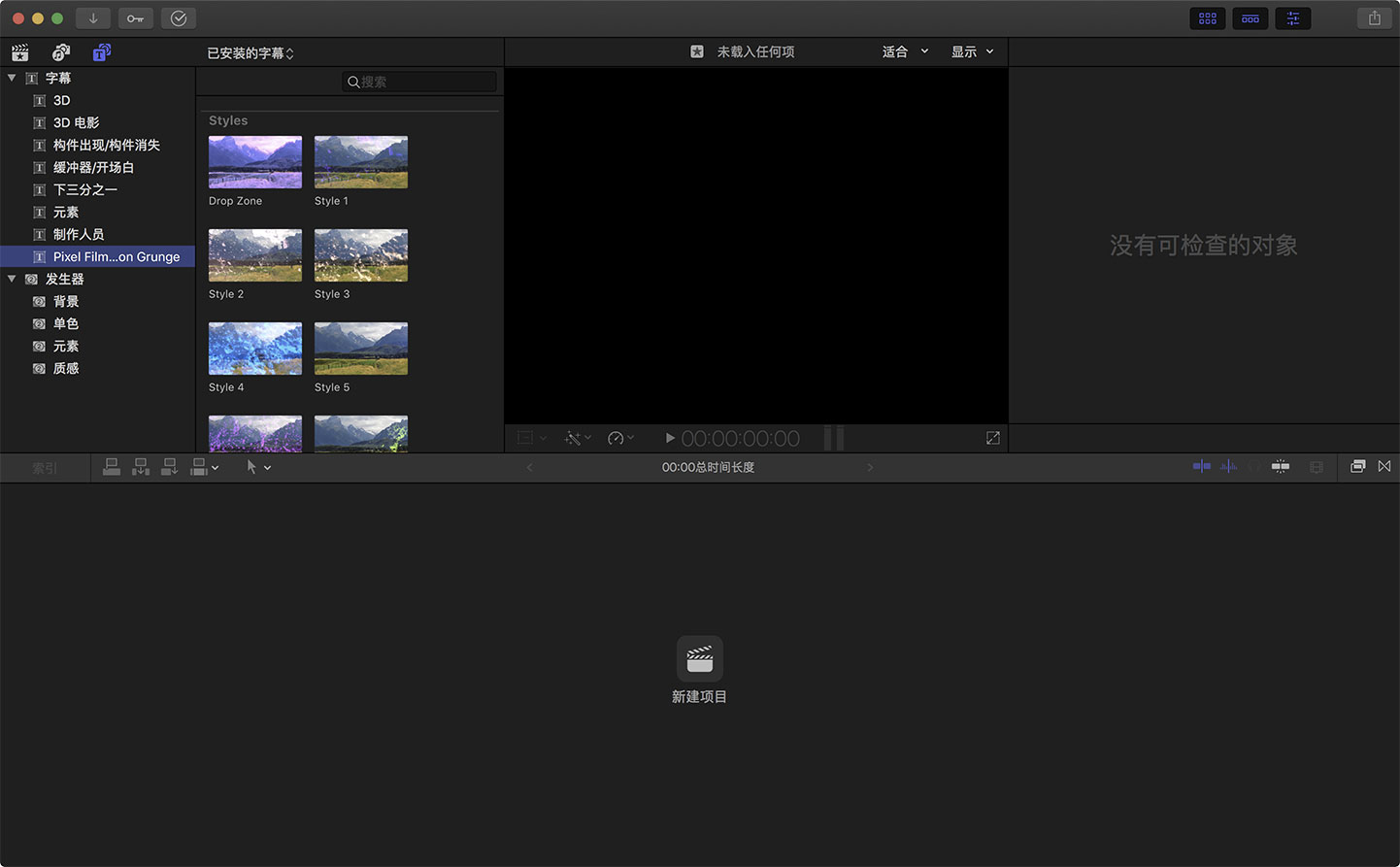Screen dimensions: 1400x867
Task: Open the Timeline Index (索引)
Action: pos(45,467)
